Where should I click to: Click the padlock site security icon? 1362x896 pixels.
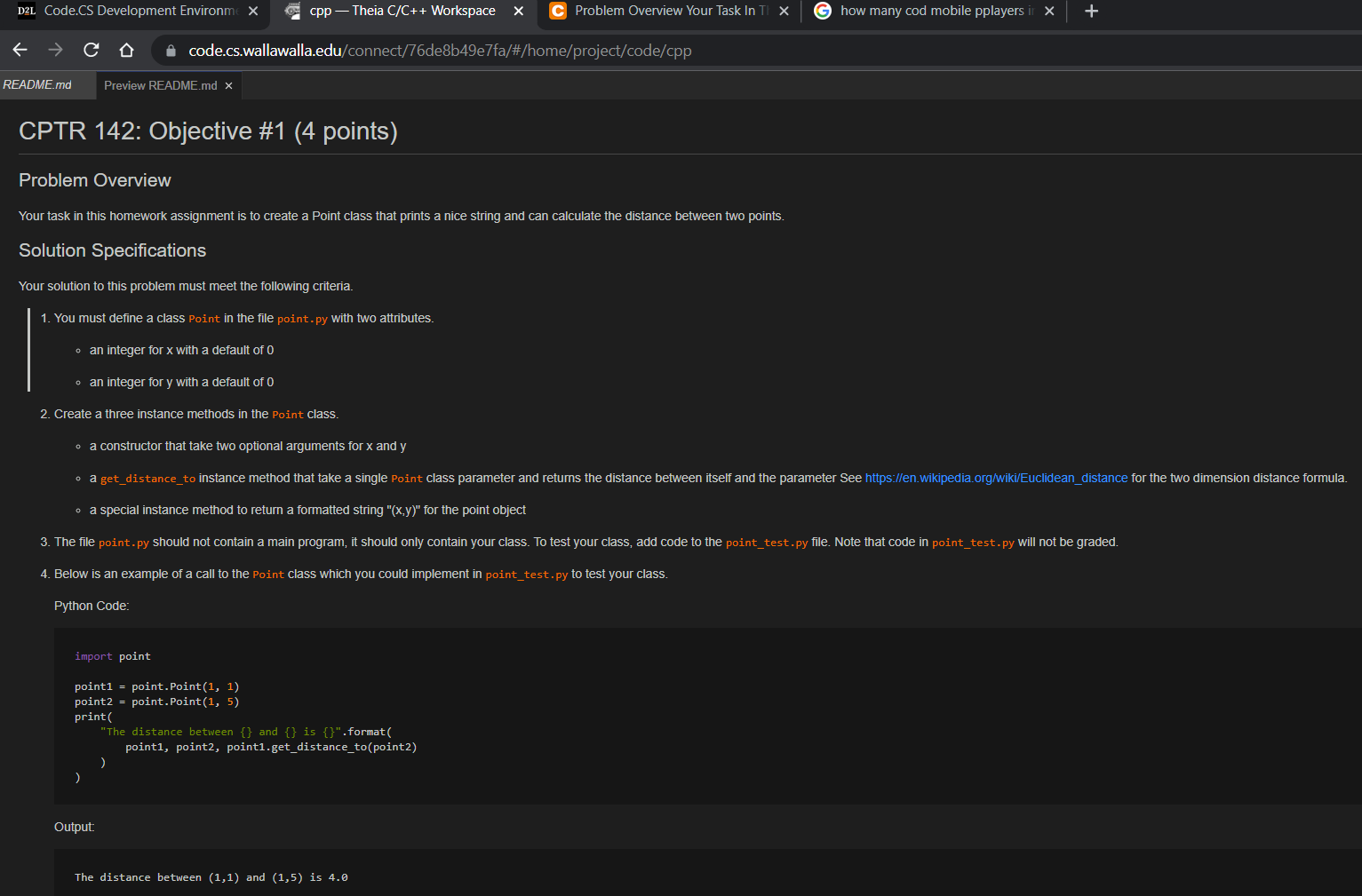pos(170,50)
